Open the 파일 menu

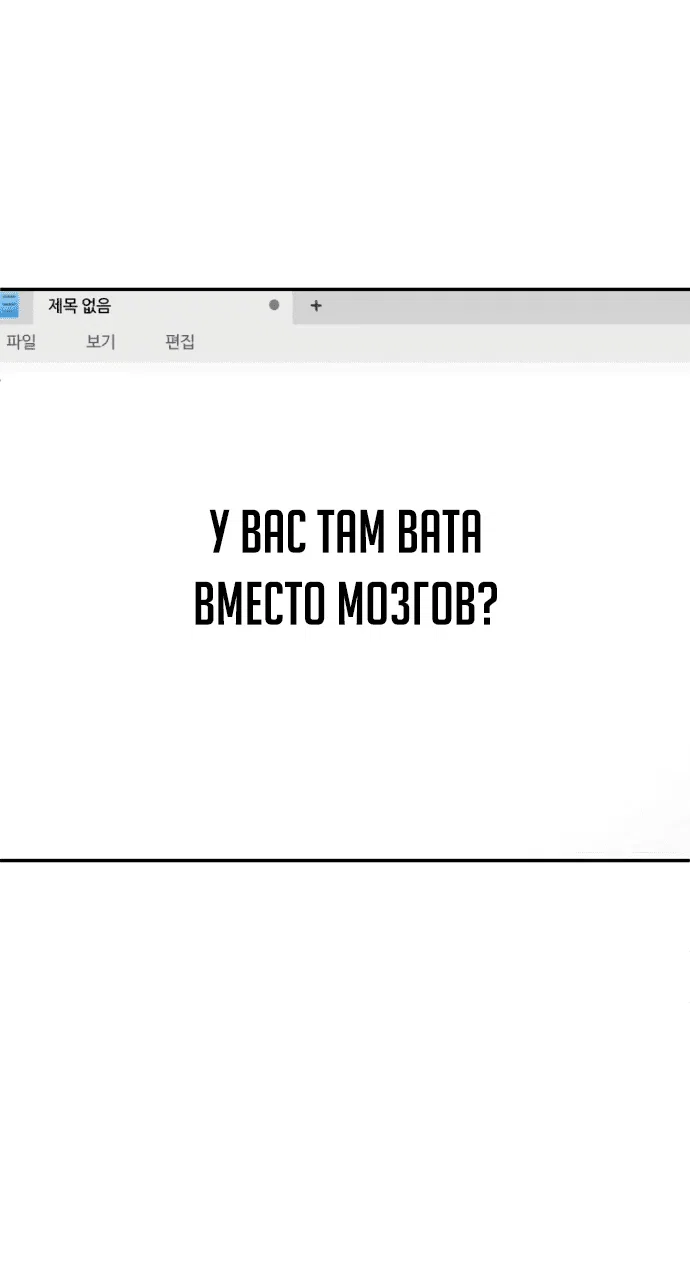21,342
